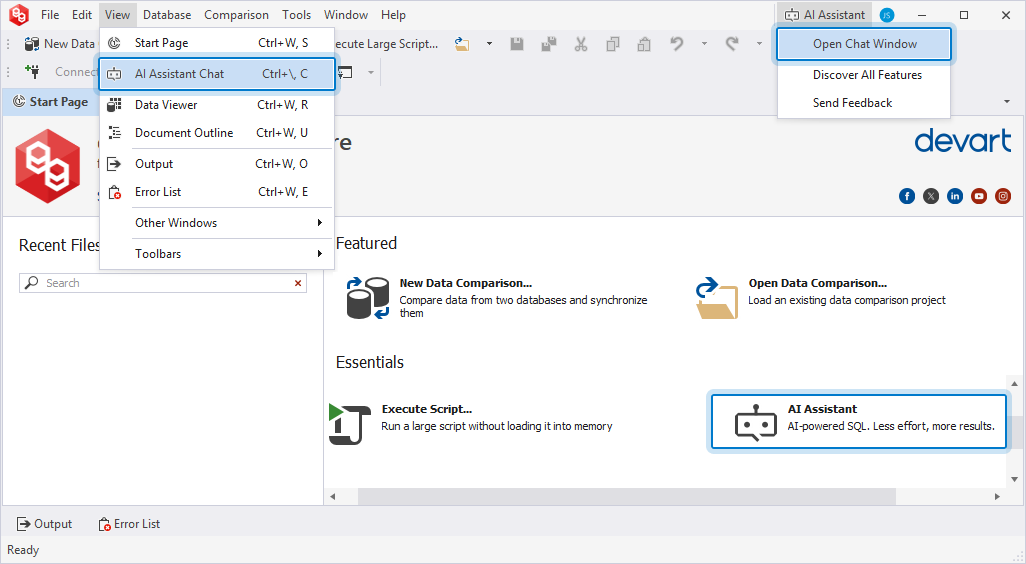
Task: Open the Error List bottom panel tab
Action: tap(129, 524)
